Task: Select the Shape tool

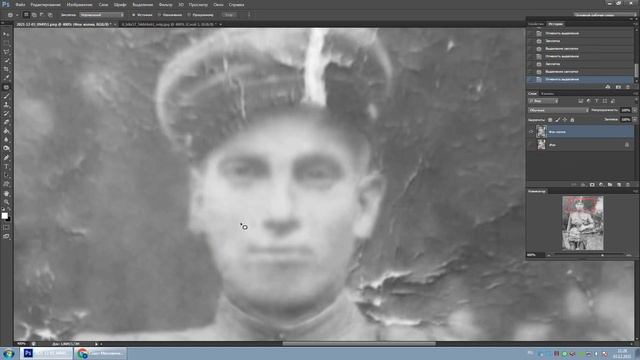Action: tap(6, 184)
